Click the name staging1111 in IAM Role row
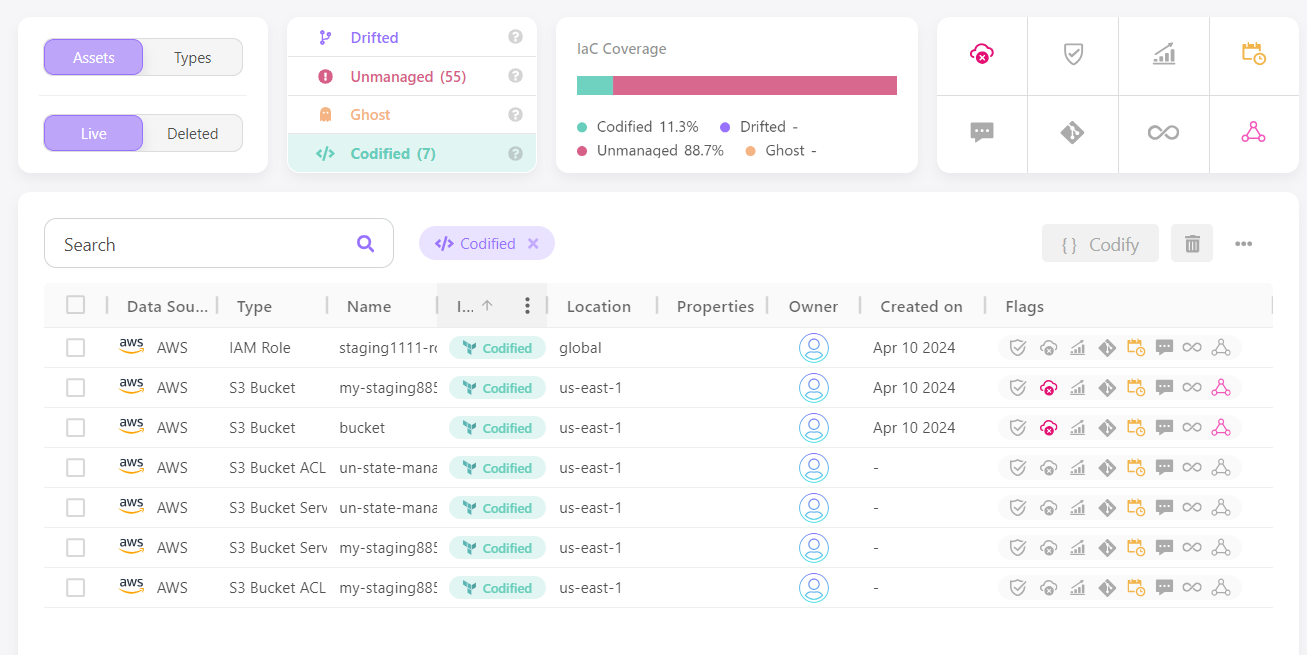The image size is (1307, 655). coord(388,348)
